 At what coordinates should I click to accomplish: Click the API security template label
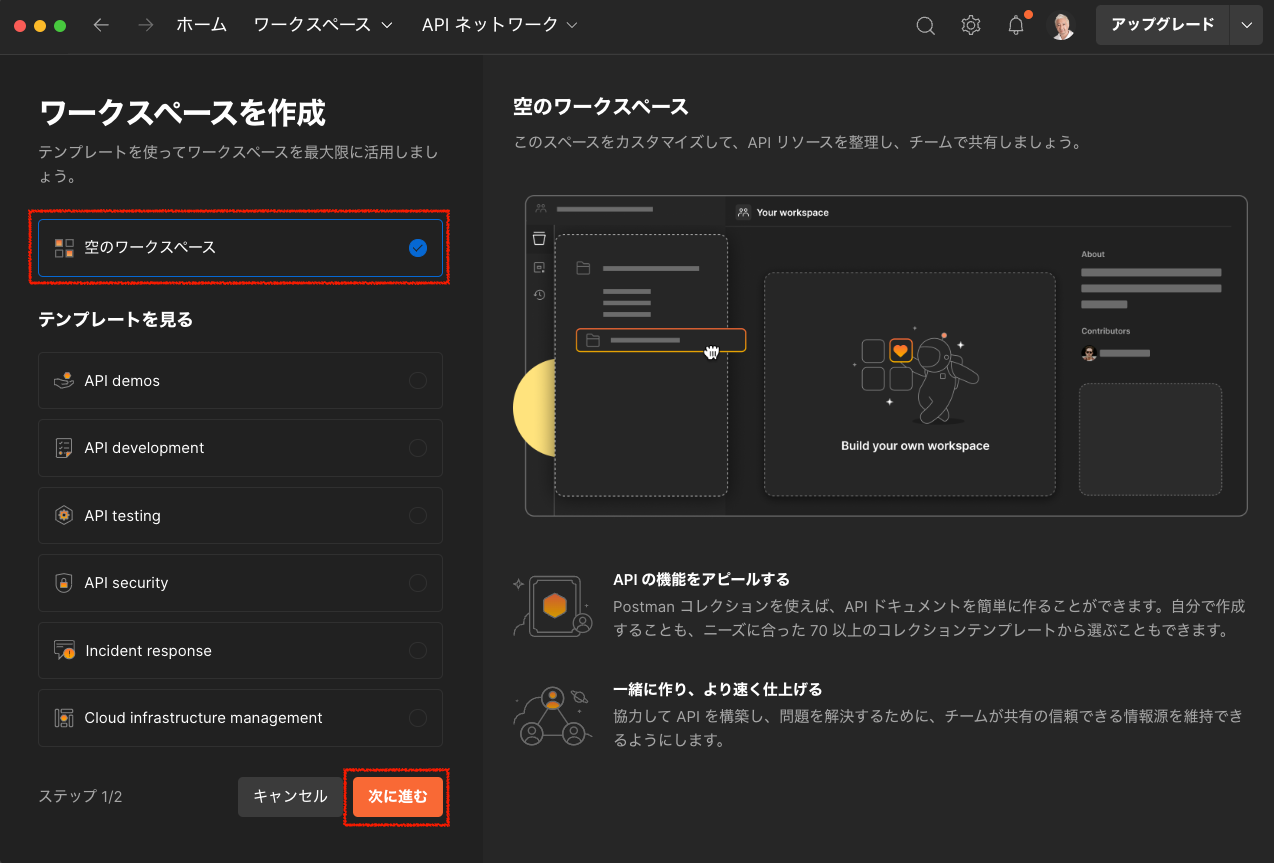tap(126, 583)
